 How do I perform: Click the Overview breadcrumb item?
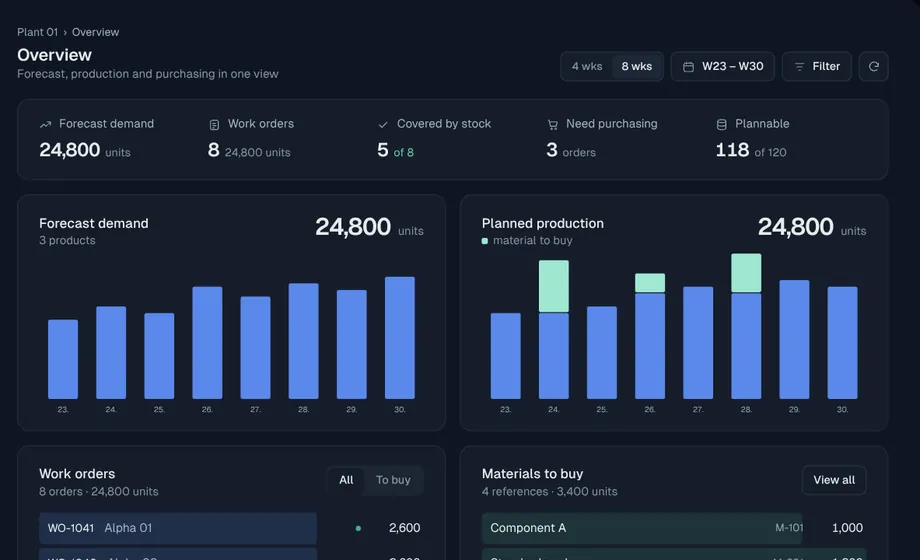96,32
